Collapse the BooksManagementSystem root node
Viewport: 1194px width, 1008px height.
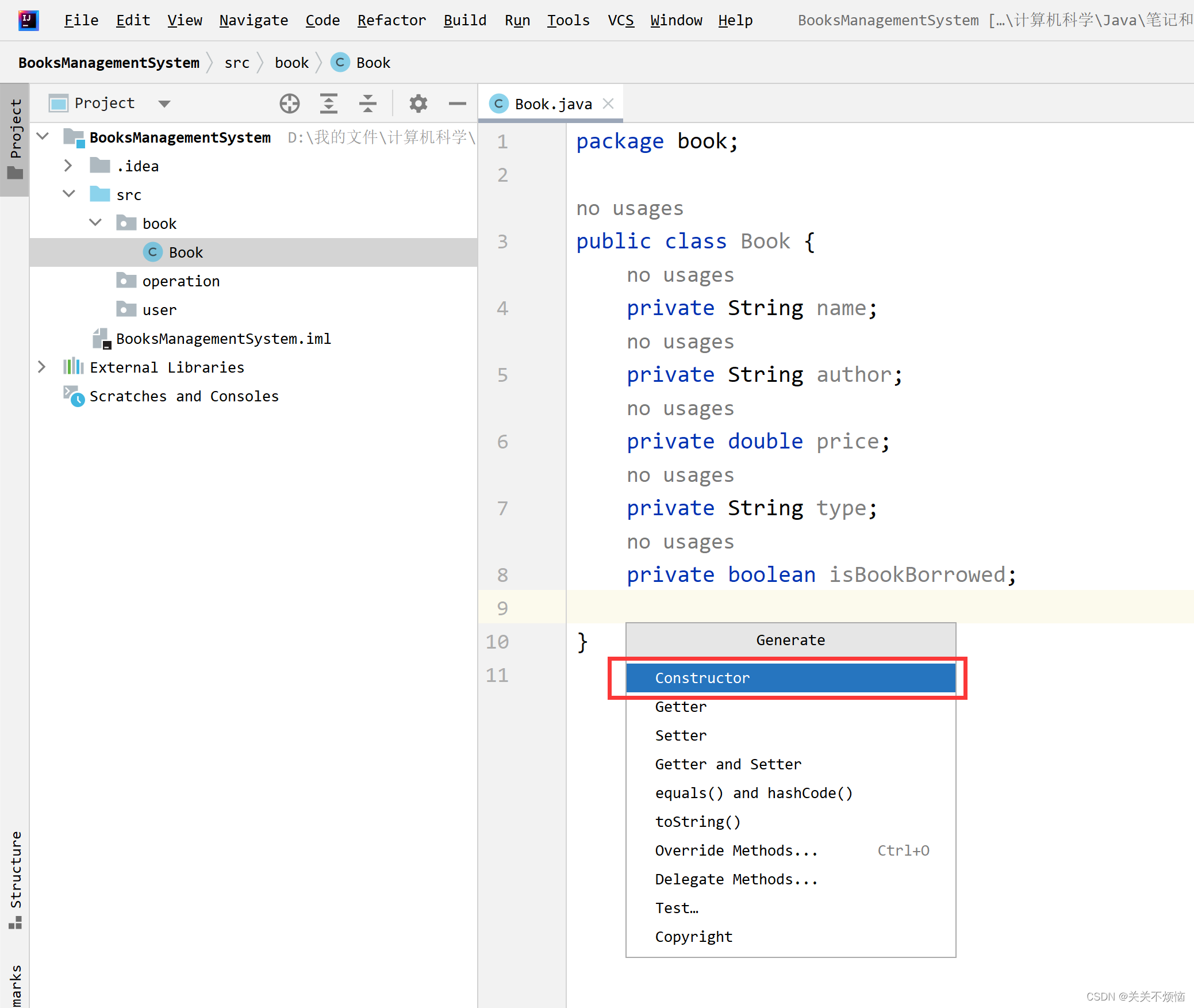click(43, 136)
